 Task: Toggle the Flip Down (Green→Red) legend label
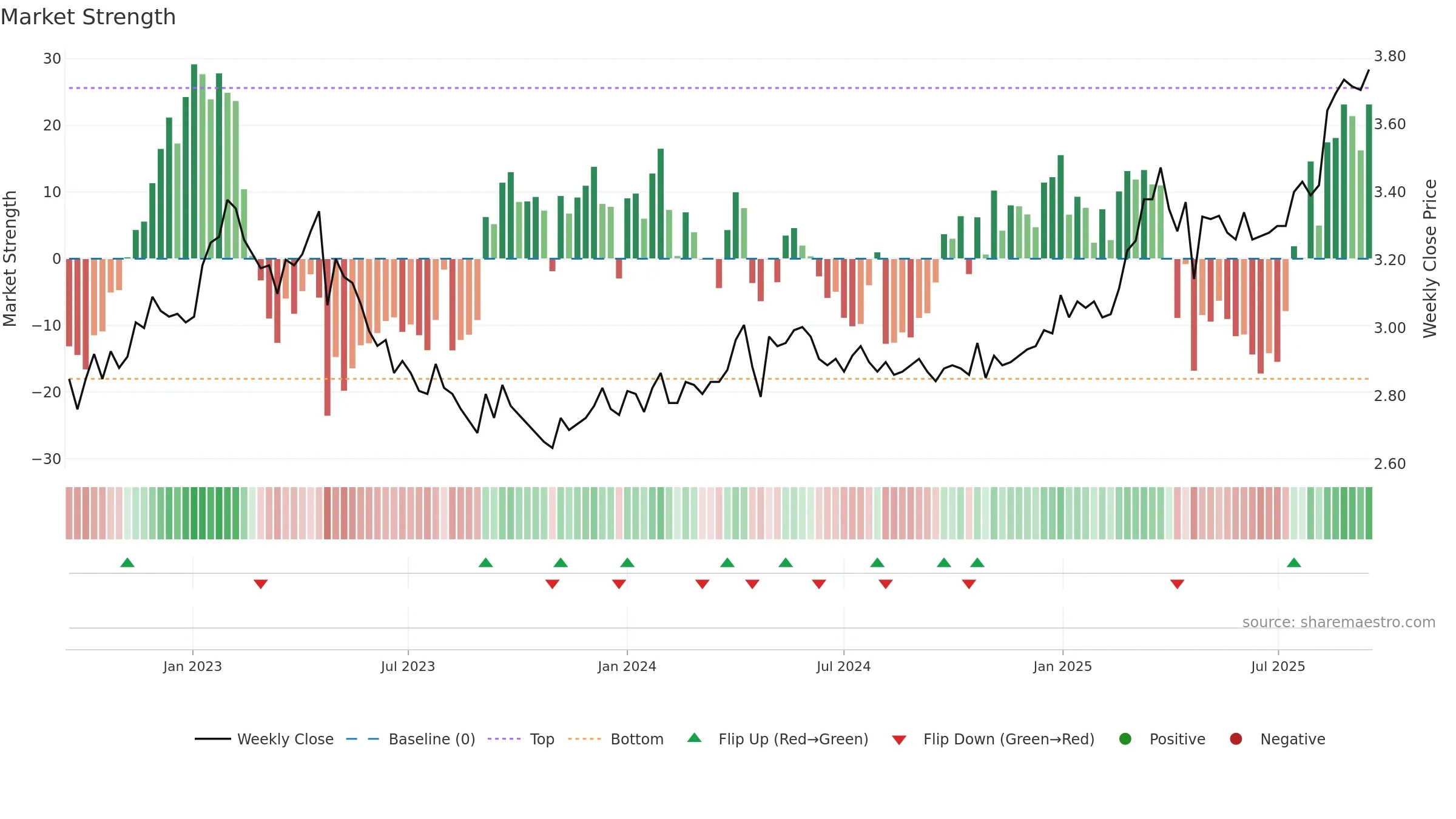pos(1009,739)
